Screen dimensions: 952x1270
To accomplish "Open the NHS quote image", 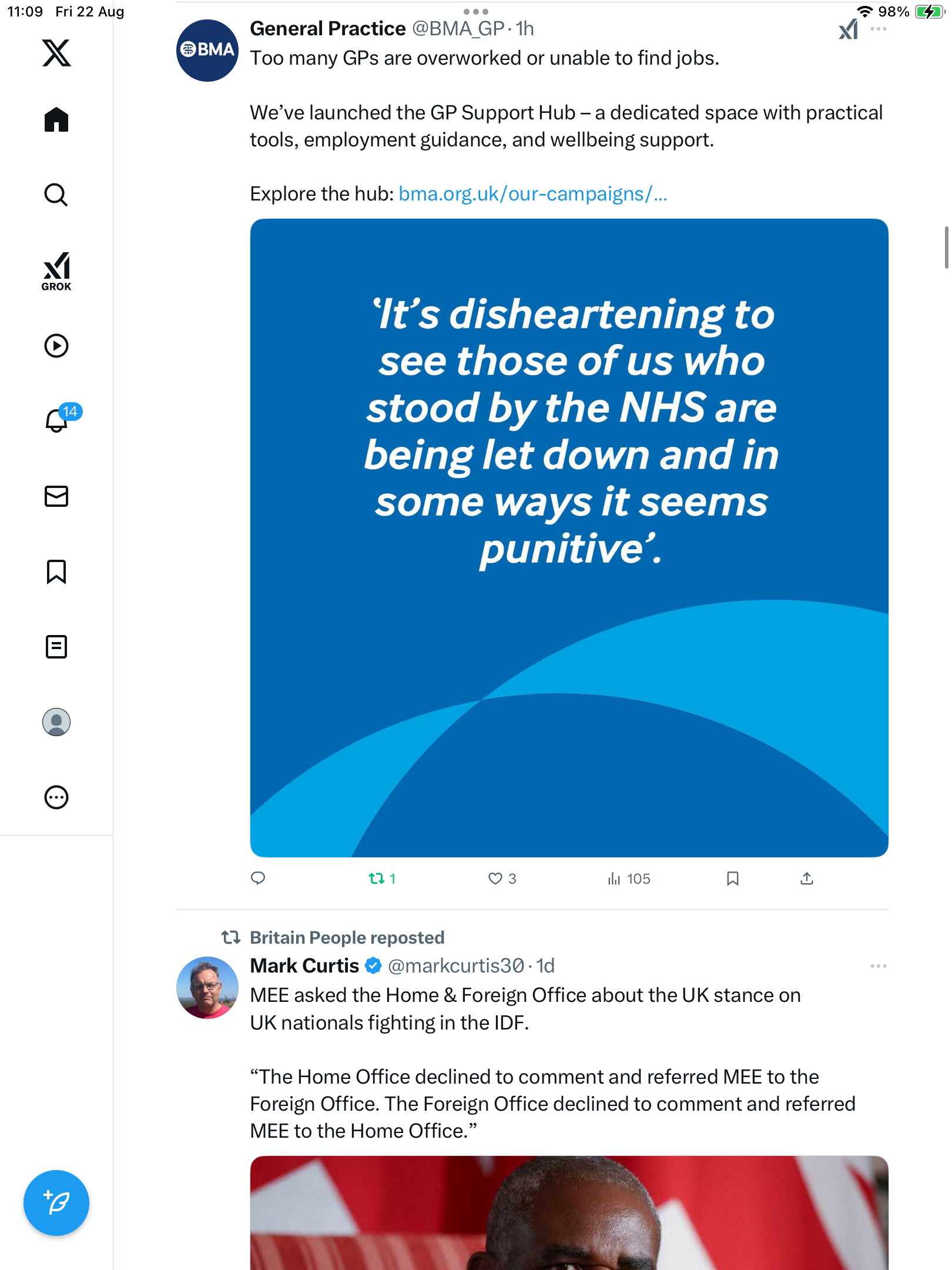I will tap(569, 537).
